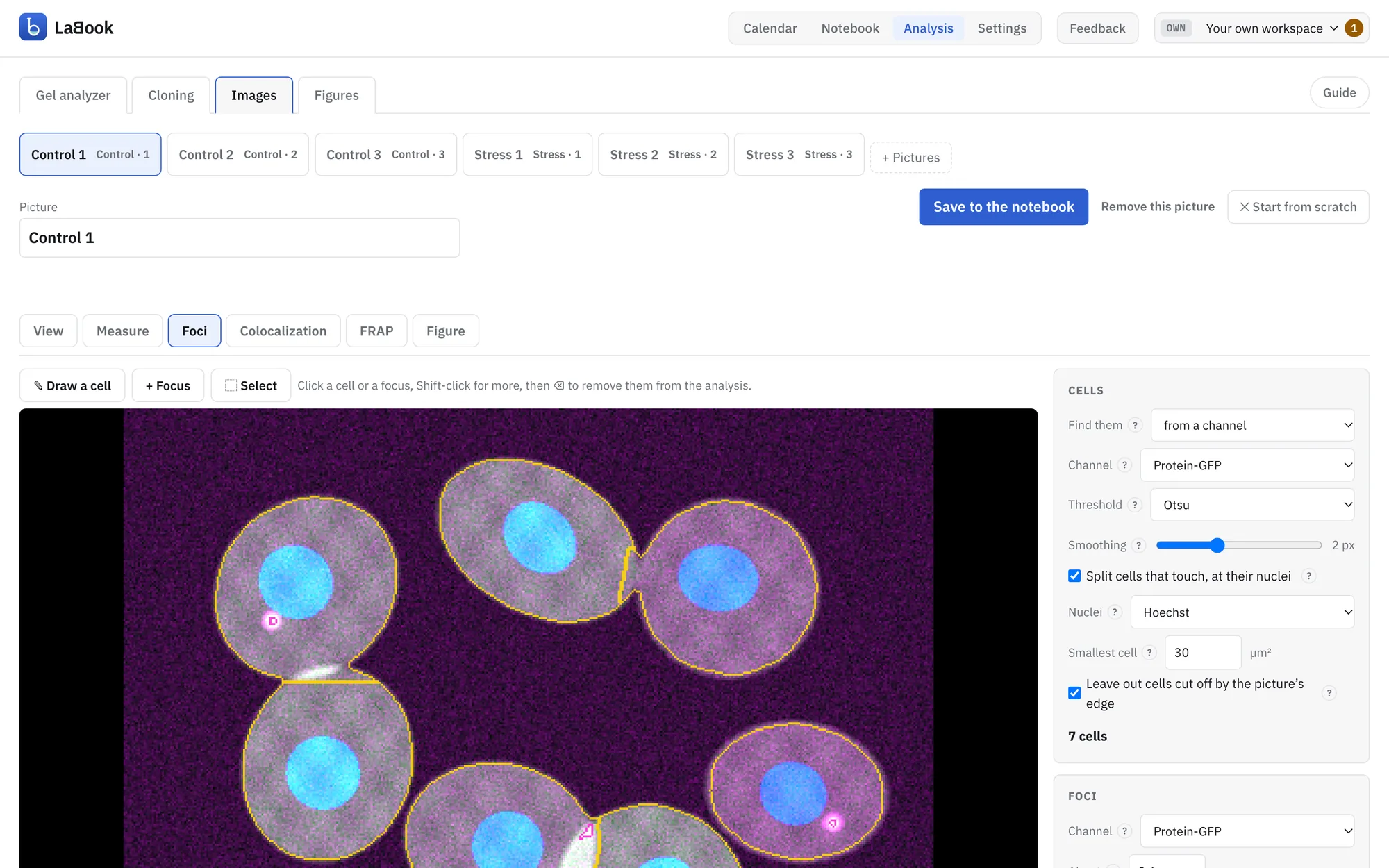Add more pictures with + Pictures

point(910,158)
